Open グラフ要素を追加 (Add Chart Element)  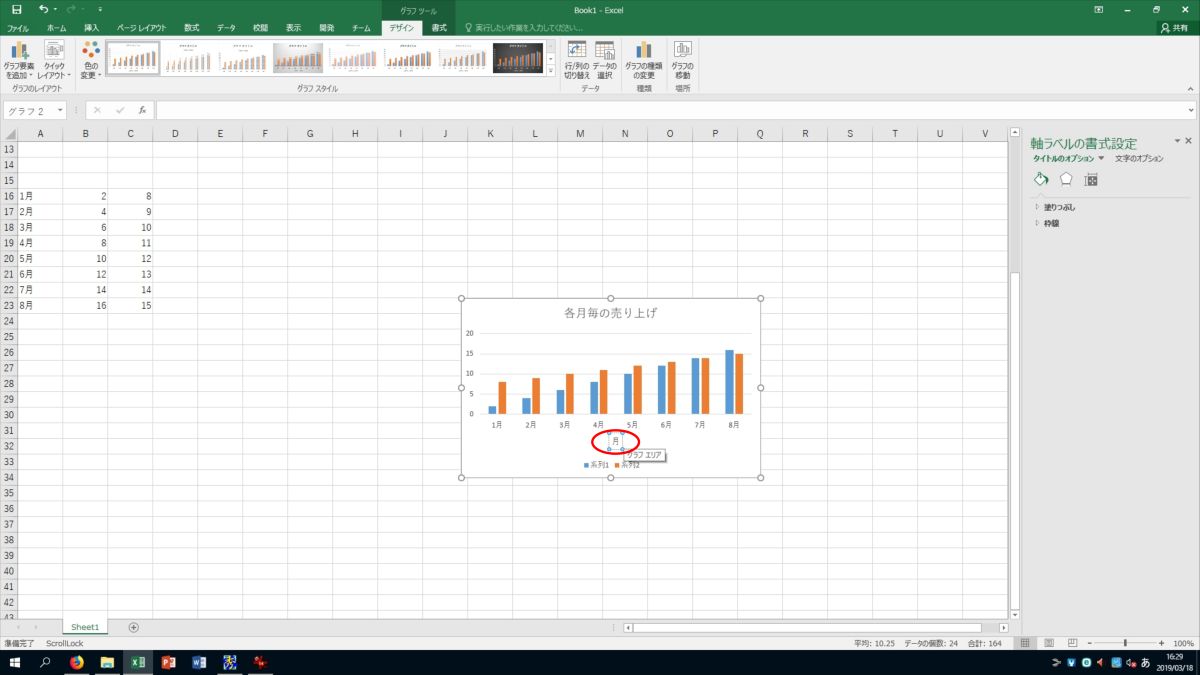click(x=18, y=60)
